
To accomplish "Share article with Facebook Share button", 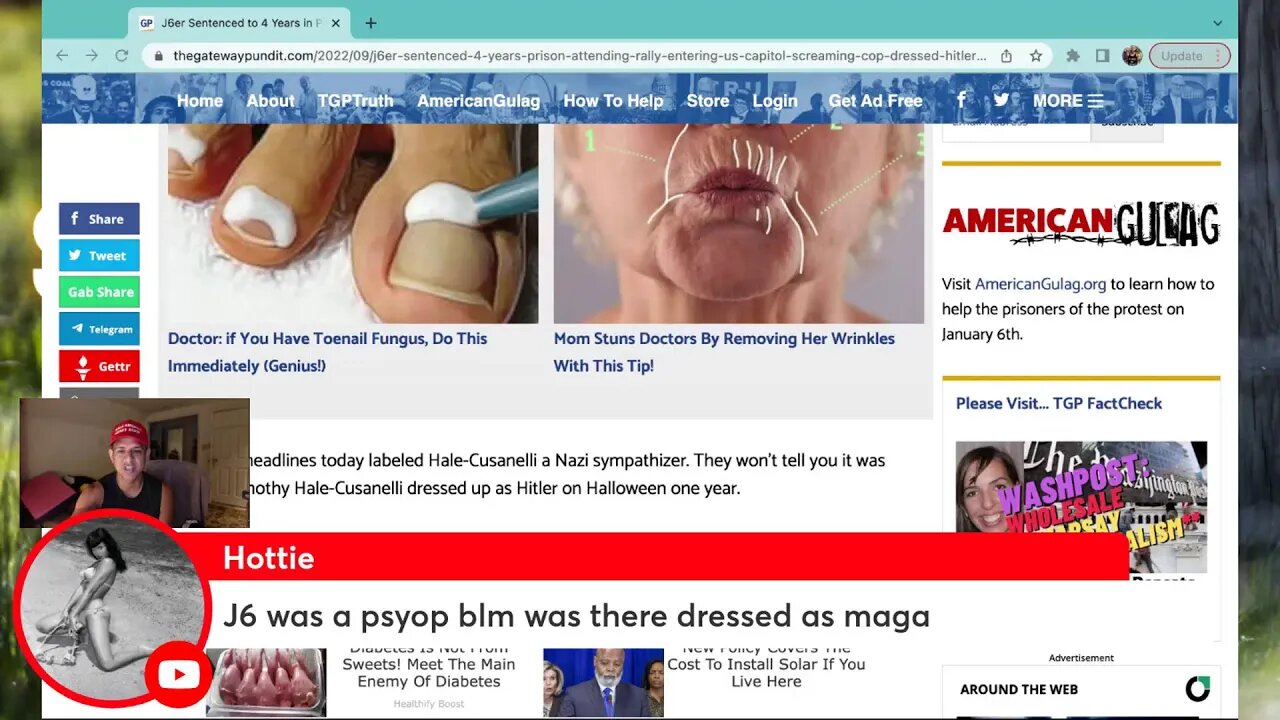I will (99, 219).
